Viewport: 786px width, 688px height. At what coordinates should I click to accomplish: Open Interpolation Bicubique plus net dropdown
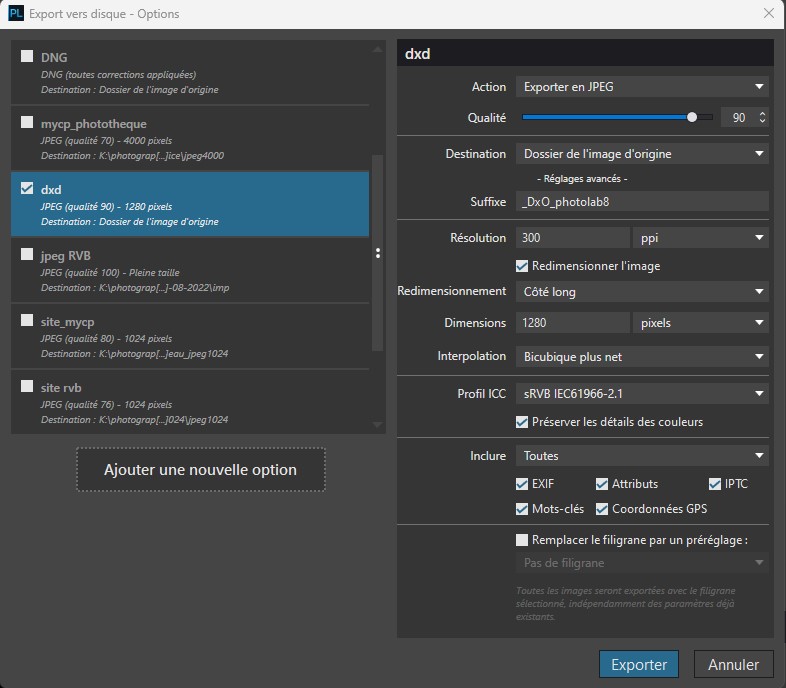(x=642, y=357)
